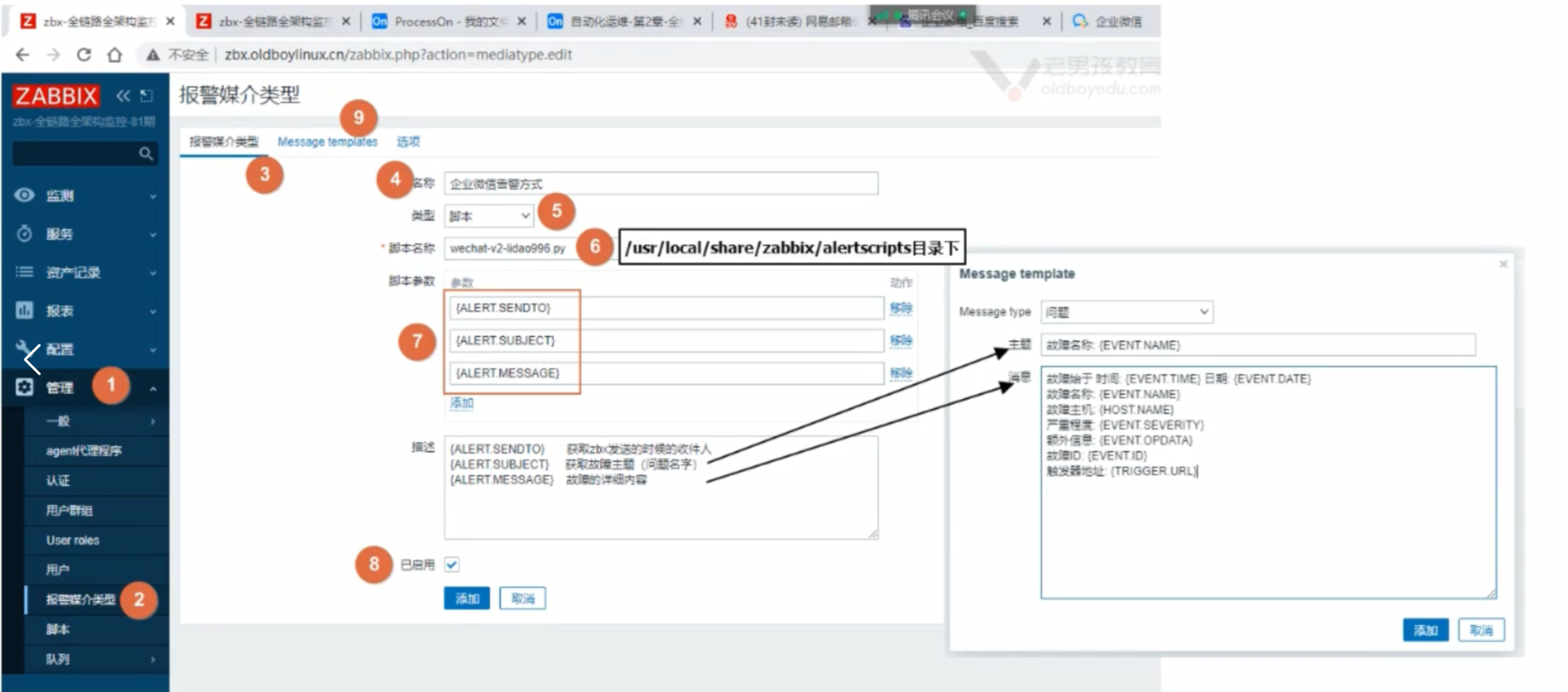
Task: Go back with browser back arrow
Action: (x=22, y=55)
